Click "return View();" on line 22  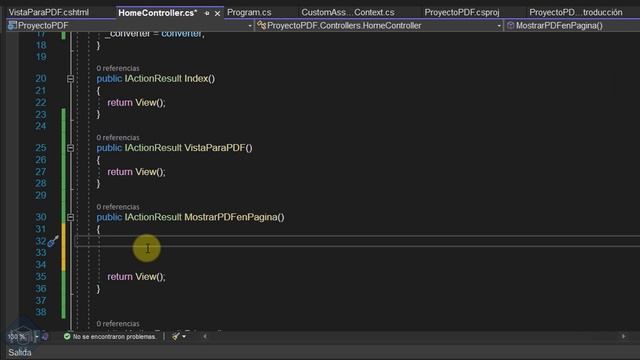click(x=136, y=102)
